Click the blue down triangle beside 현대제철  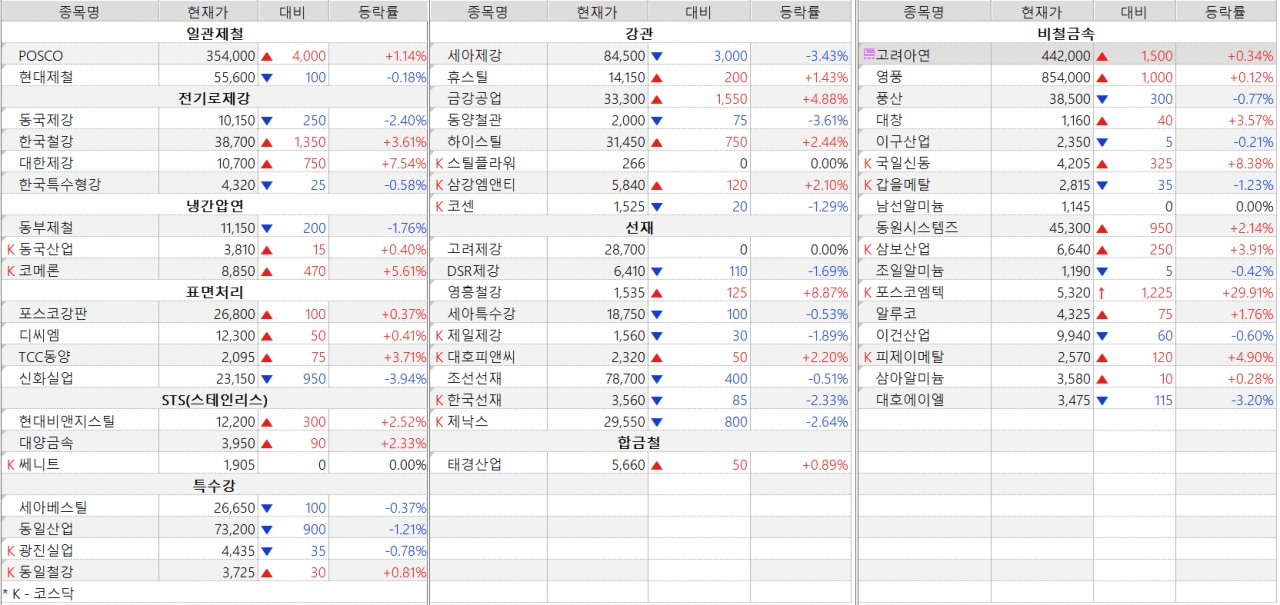click(267, 77)
